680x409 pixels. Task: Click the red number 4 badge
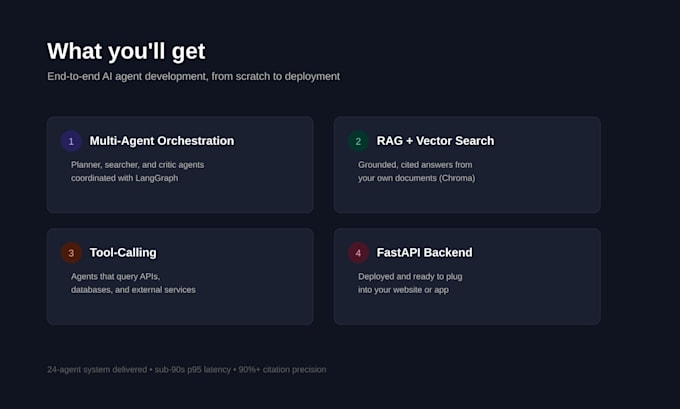(x=358, y=253)
